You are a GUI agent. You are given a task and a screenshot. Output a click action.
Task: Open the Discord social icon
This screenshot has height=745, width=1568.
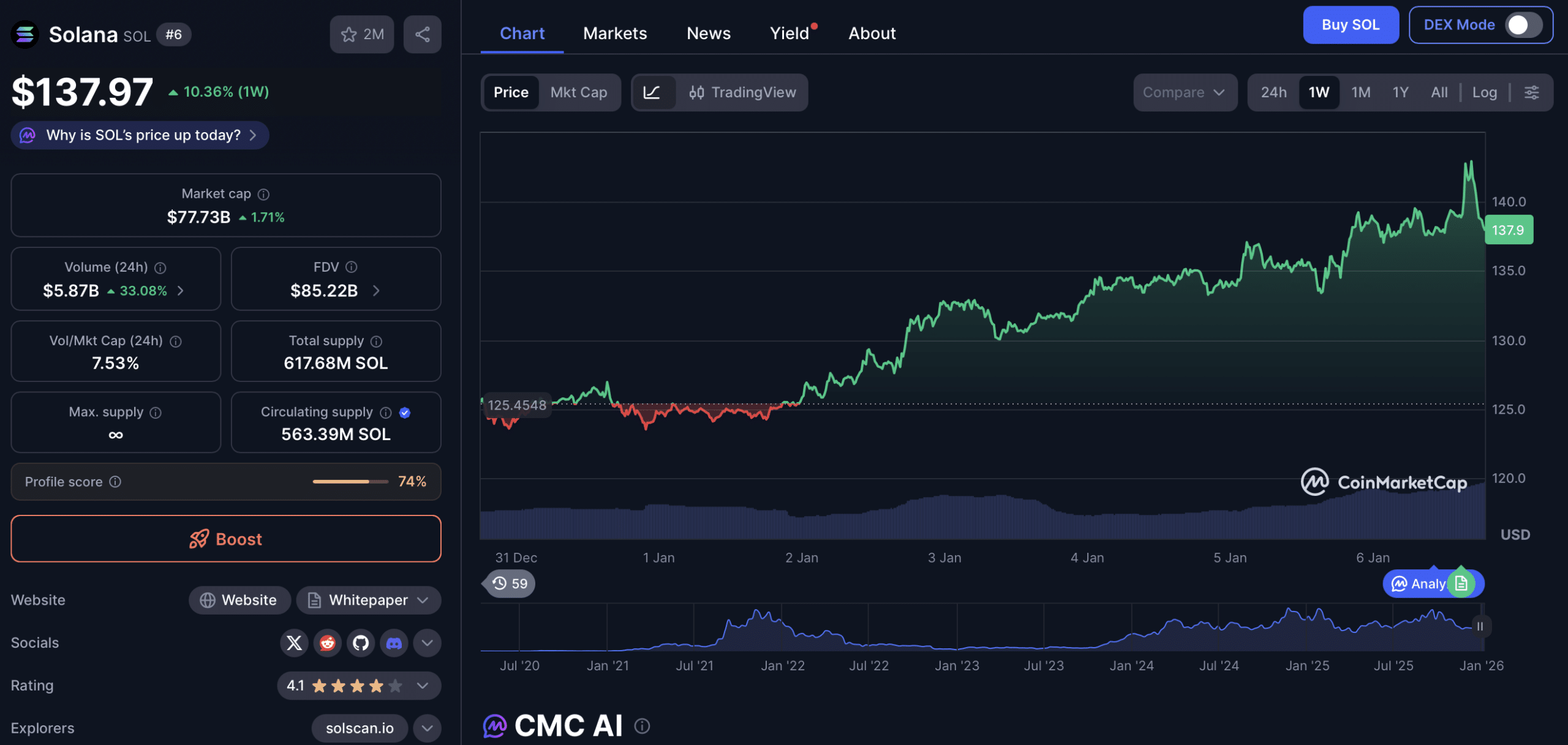click(x=394, y=643)
